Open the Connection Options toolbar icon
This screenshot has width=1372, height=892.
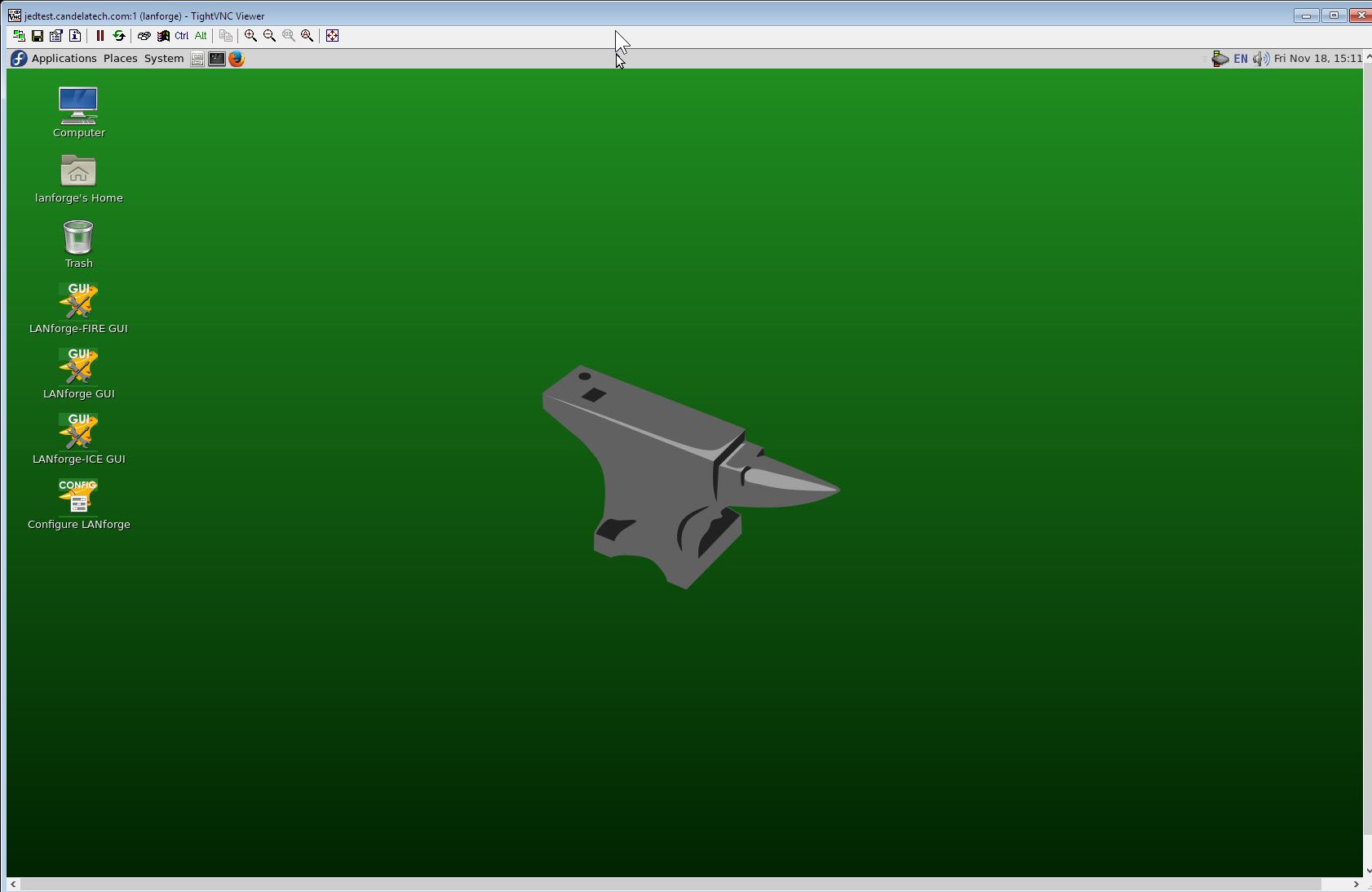[56, 36]
